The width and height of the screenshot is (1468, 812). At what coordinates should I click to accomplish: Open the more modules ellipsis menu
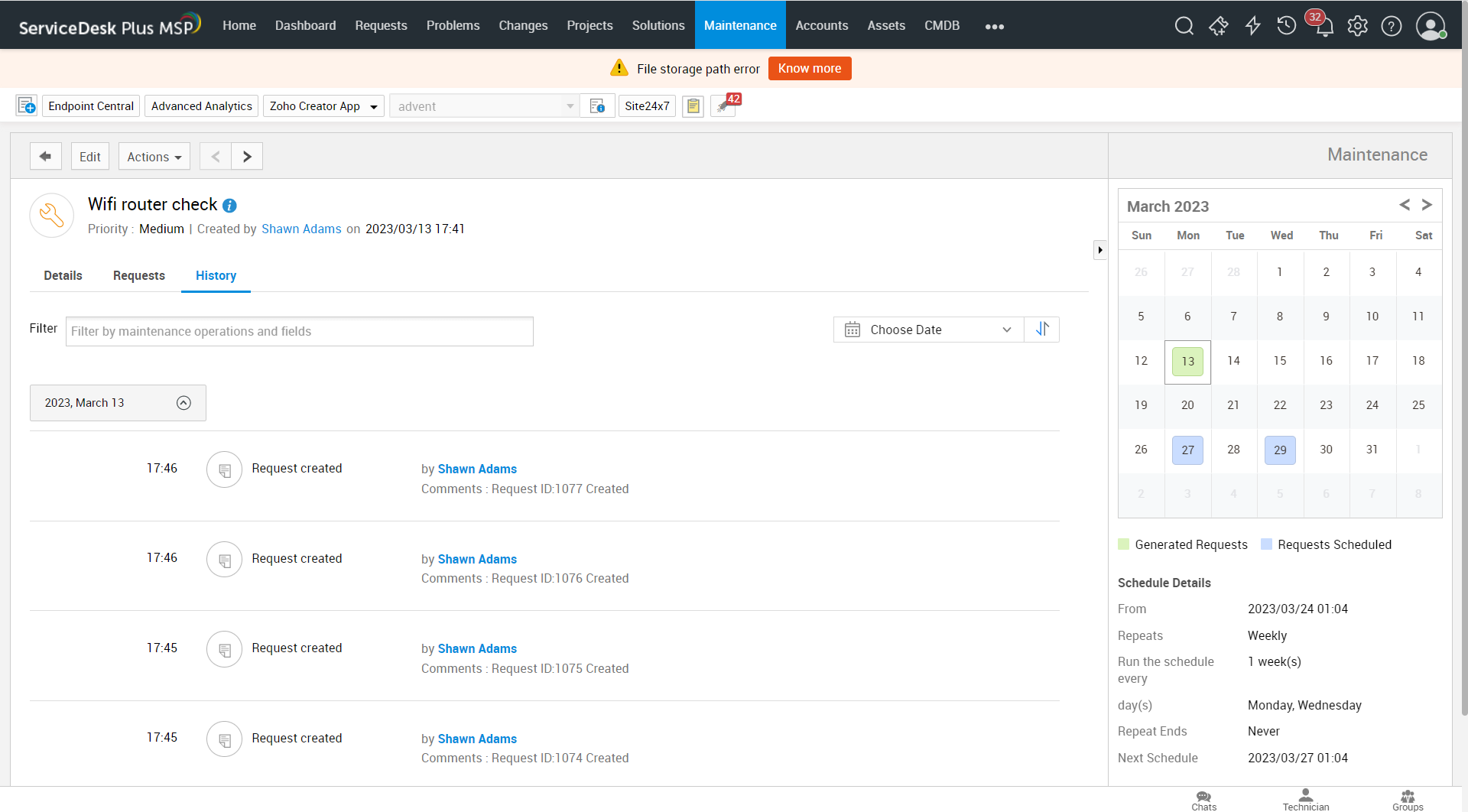click(995, 26)
